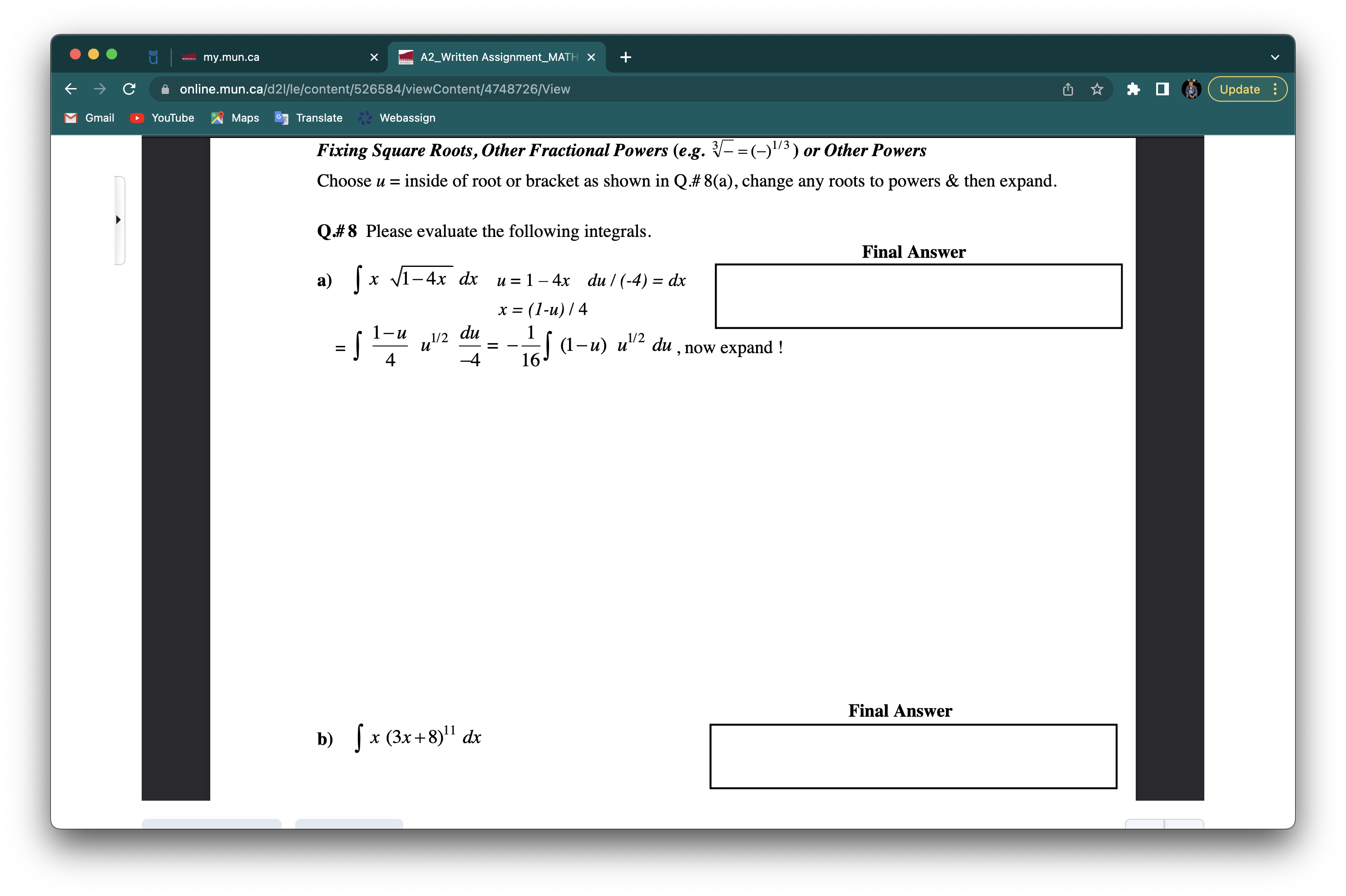The image size is (1346, 896).
Task: Click the share icon in the address bar
Action: coord(1067,89)
